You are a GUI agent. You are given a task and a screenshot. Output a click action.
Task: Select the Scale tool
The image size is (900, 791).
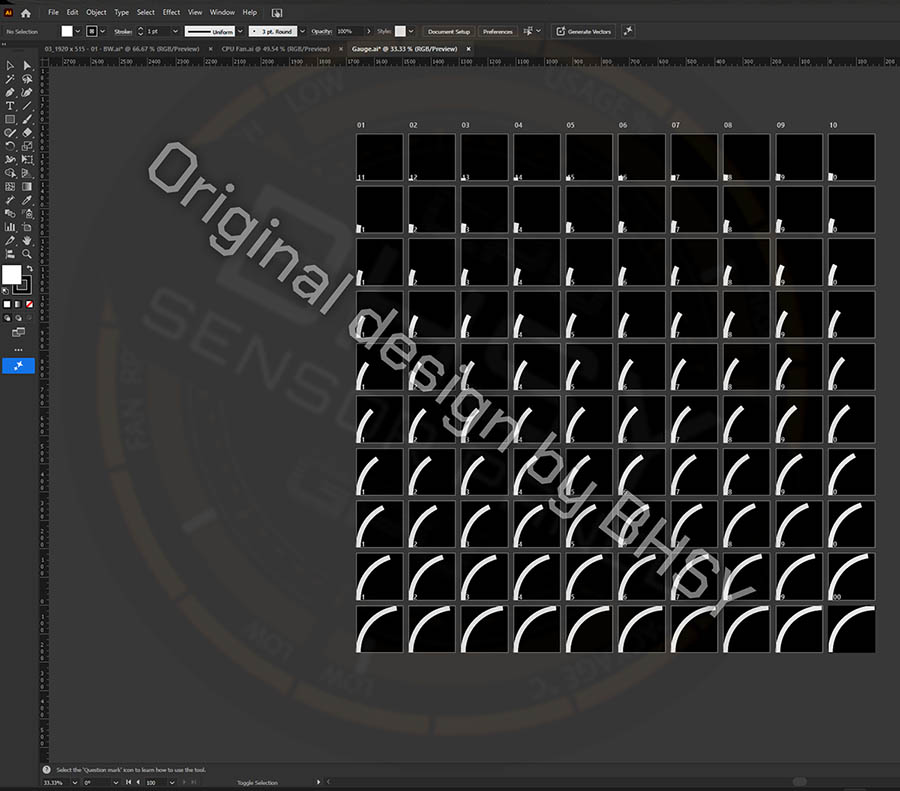[26, 146]
